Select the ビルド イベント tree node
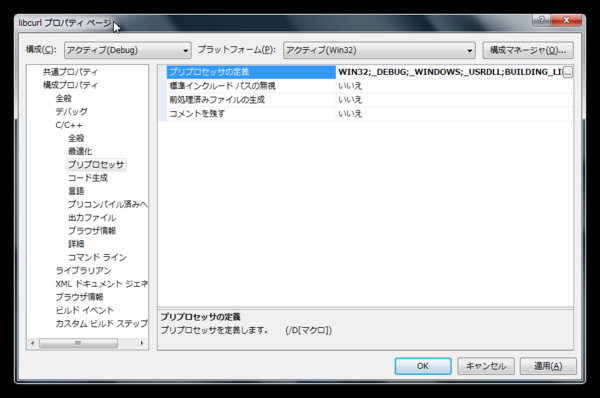This screenshot has width=600, height=398. 85,310
